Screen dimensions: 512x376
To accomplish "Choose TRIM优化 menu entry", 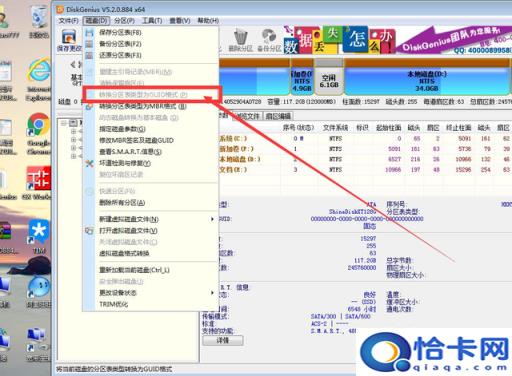I will click(x=151, y=304).
